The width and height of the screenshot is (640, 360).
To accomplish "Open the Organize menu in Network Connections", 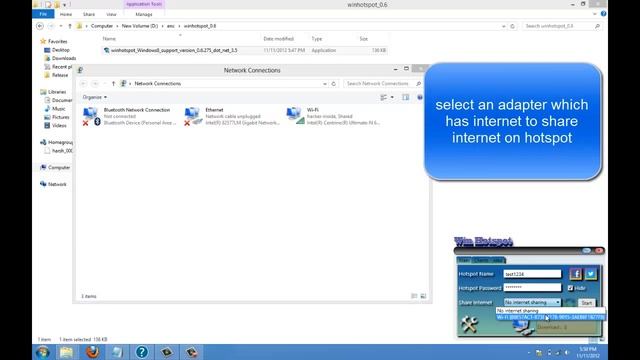I will 95,97.
